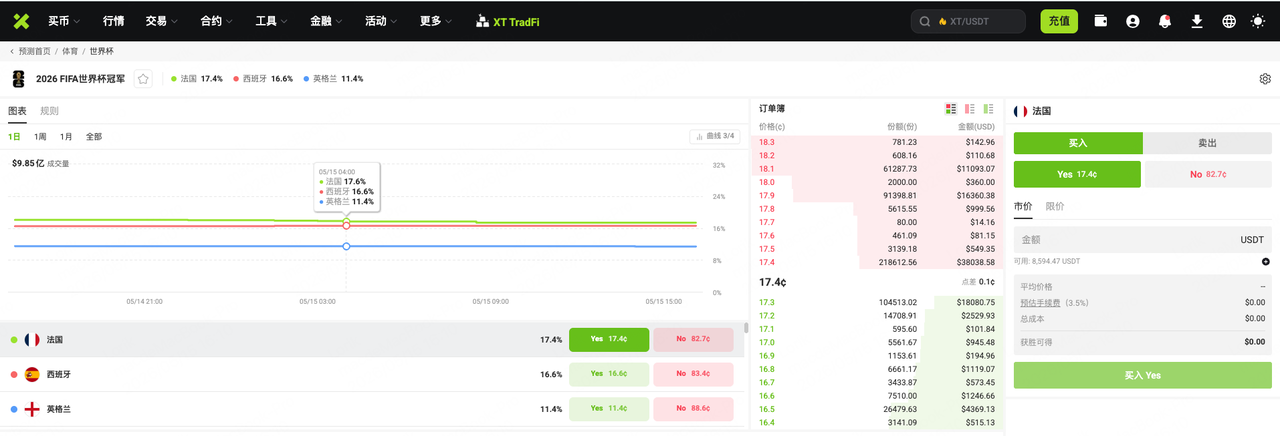This screenshot has height=436, width=1280.
Task: Go to 预测首页 in the breadcrumb
Action: click(35, 50)
